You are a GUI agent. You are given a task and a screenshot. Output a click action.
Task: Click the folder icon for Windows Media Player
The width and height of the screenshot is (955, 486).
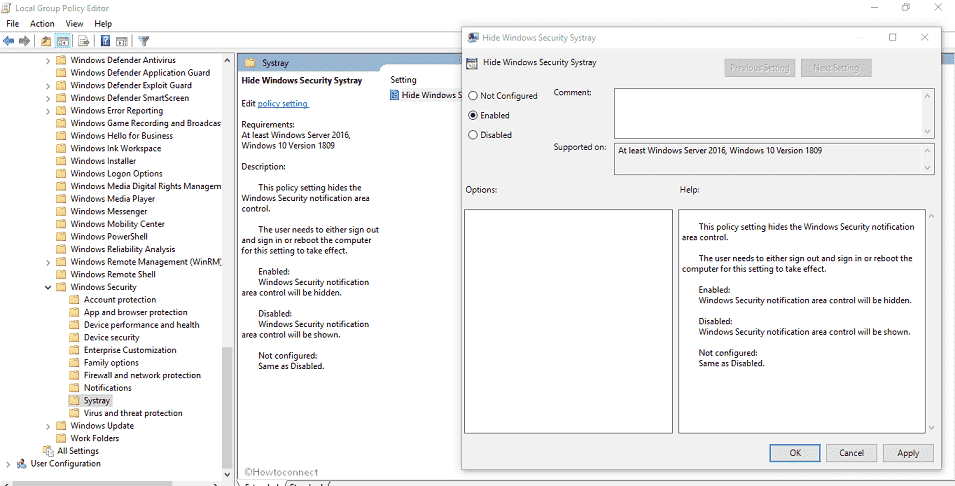click(61, 199)
